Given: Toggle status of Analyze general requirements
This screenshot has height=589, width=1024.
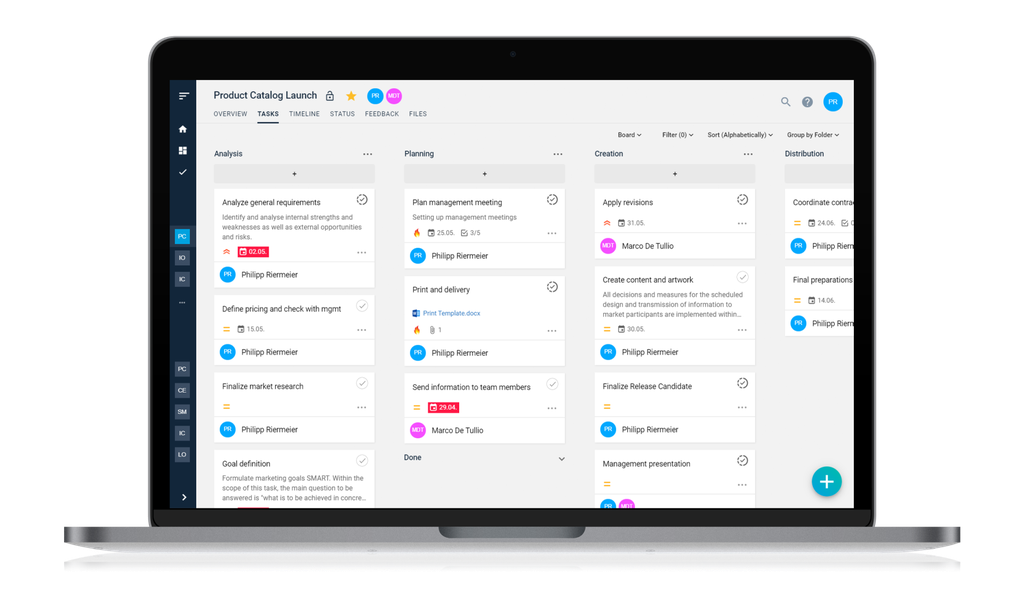Looking at the screenshot, I should pos(362,200).
